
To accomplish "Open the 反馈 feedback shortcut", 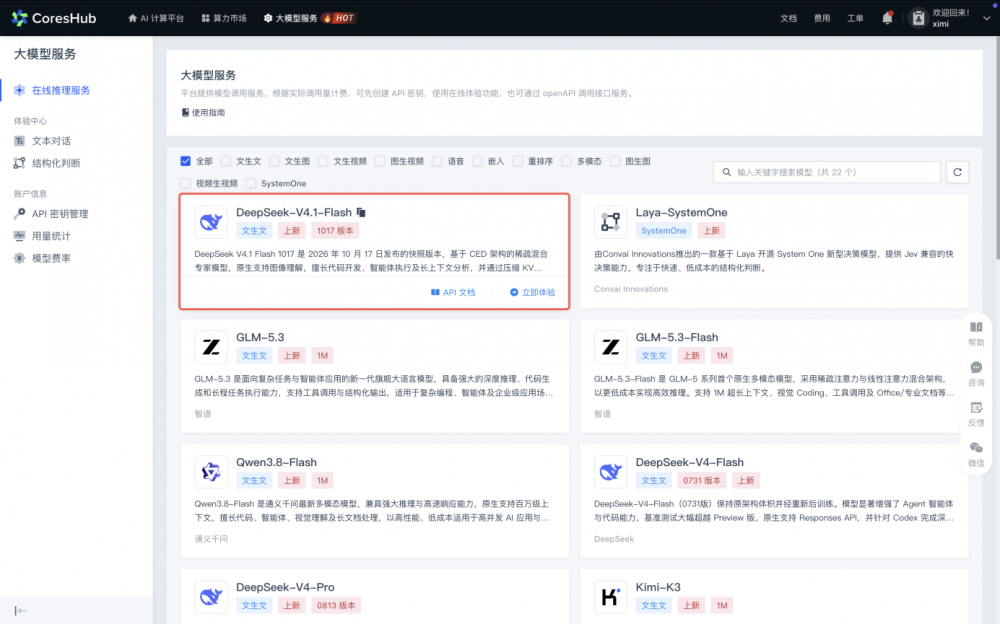I will pos(976,414).
